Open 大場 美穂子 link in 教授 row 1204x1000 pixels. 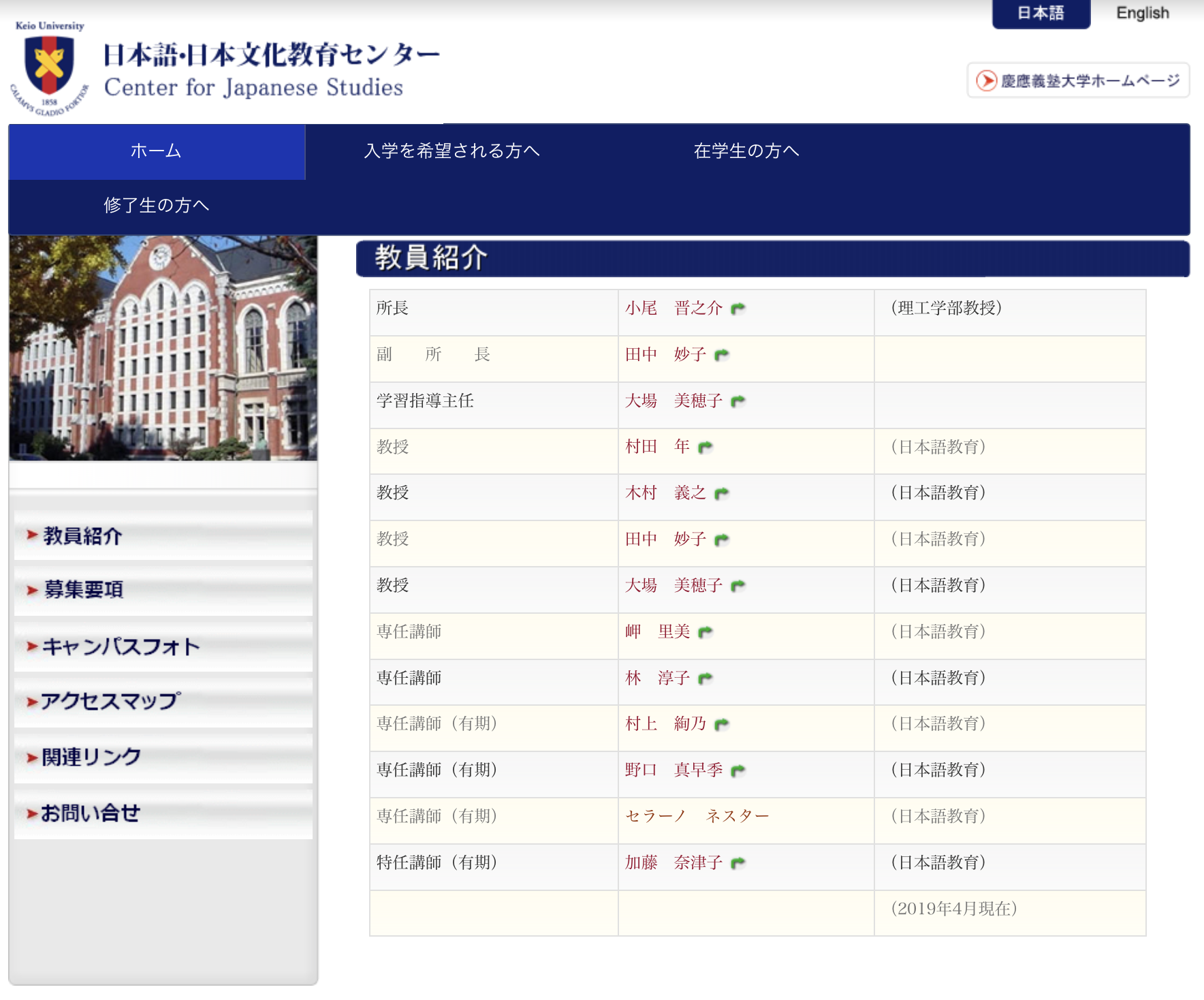click(x=674, y=585)
